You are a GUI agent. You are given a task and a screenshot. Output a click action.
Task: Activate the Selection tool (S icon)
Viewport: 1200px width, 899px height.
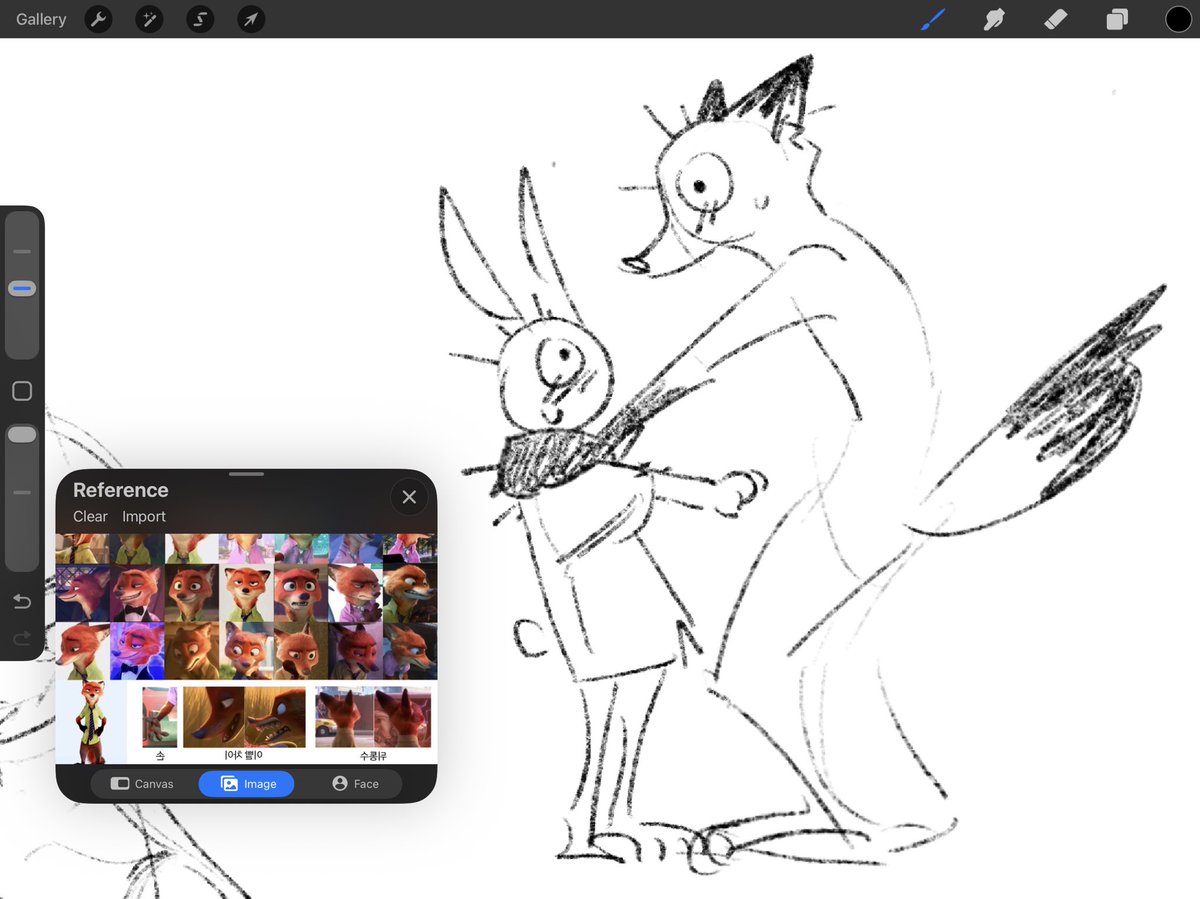(x=200, y=19)
